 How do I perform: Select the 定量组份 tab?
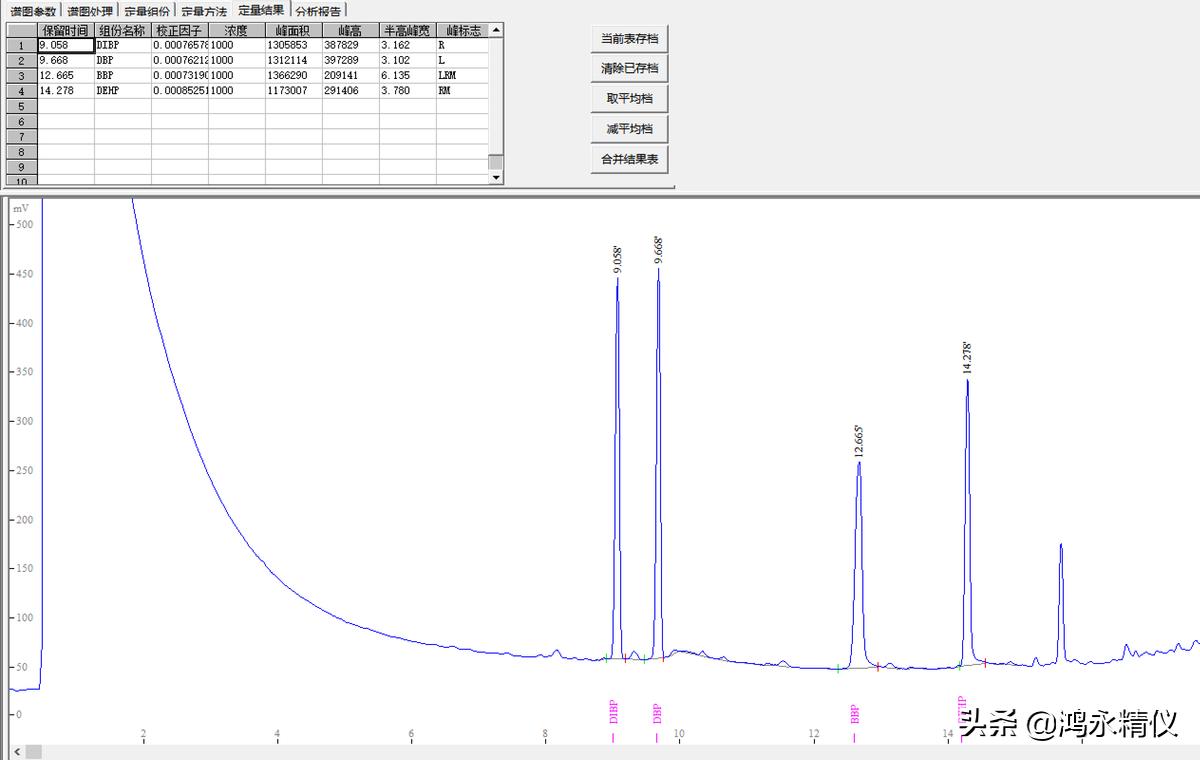click(147, 11)
